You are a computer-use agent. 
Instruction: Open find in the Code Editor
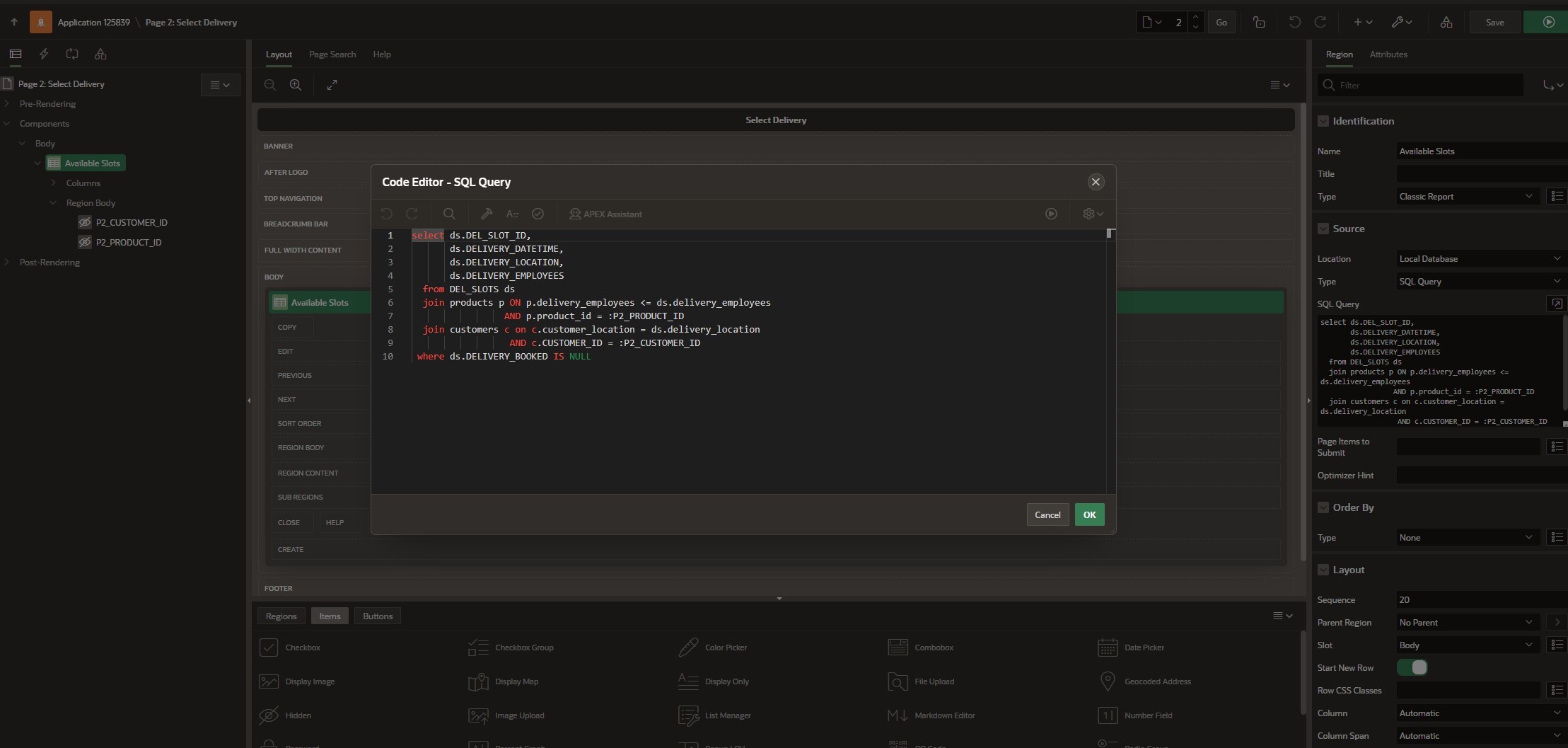pos(449,214)
